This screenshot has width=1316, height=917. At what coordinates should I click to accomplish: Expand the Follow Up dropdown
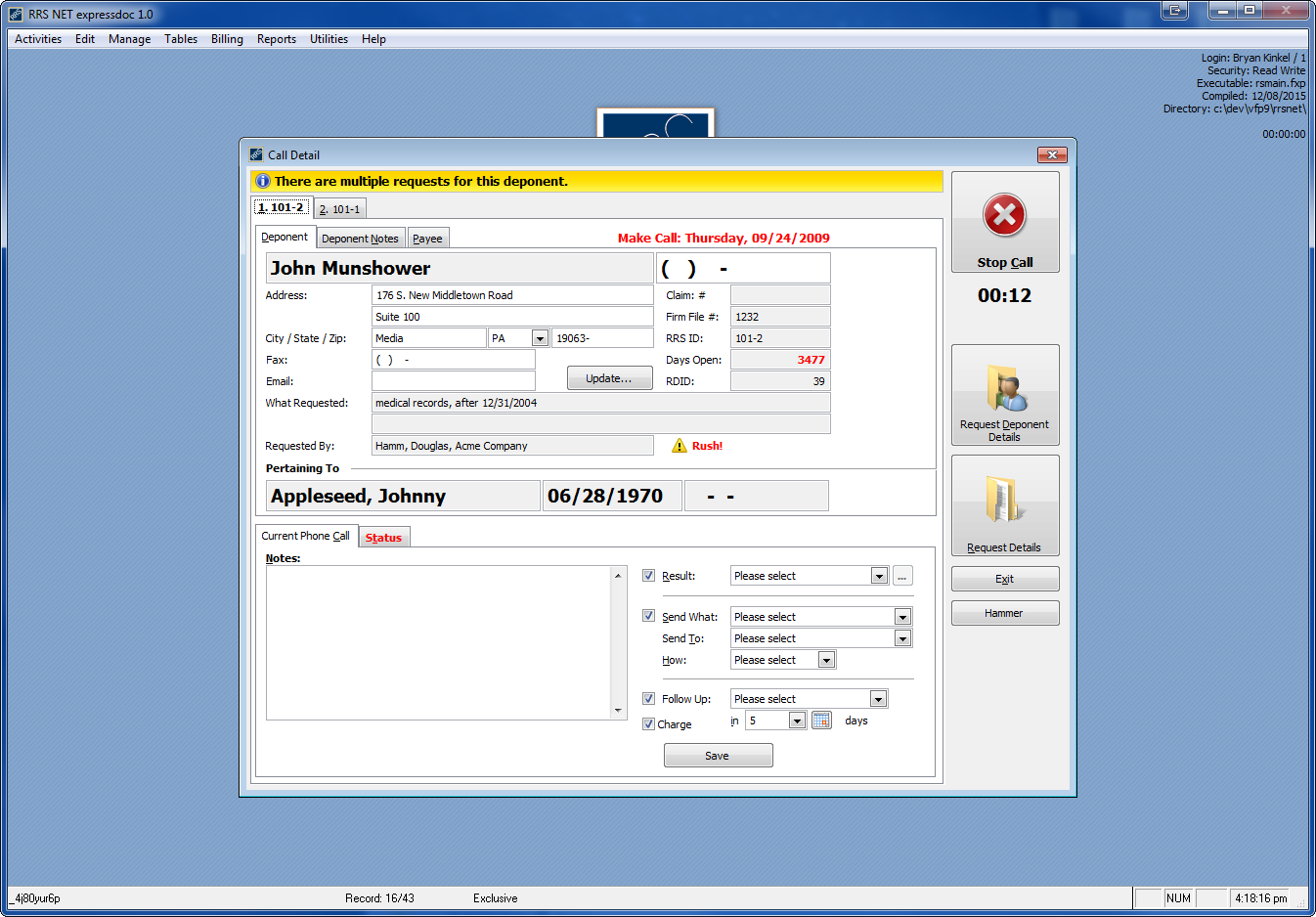coord(878,699)
